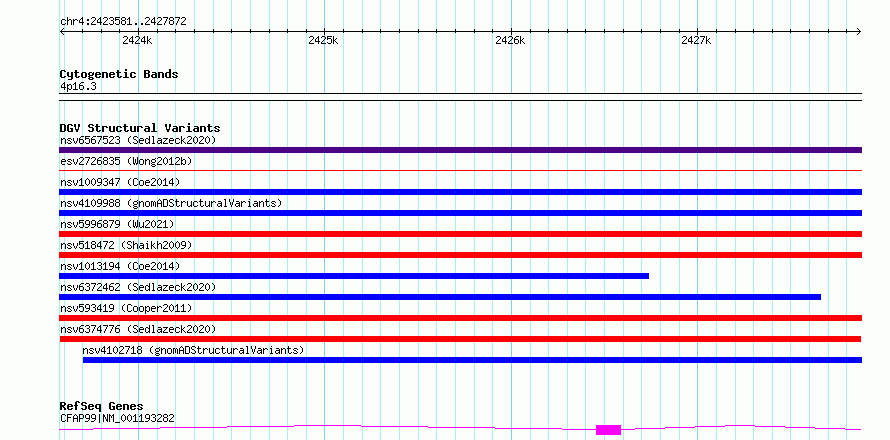Open nsv6372462 (Sedlazeck2020) variant label

pos(138,287)
